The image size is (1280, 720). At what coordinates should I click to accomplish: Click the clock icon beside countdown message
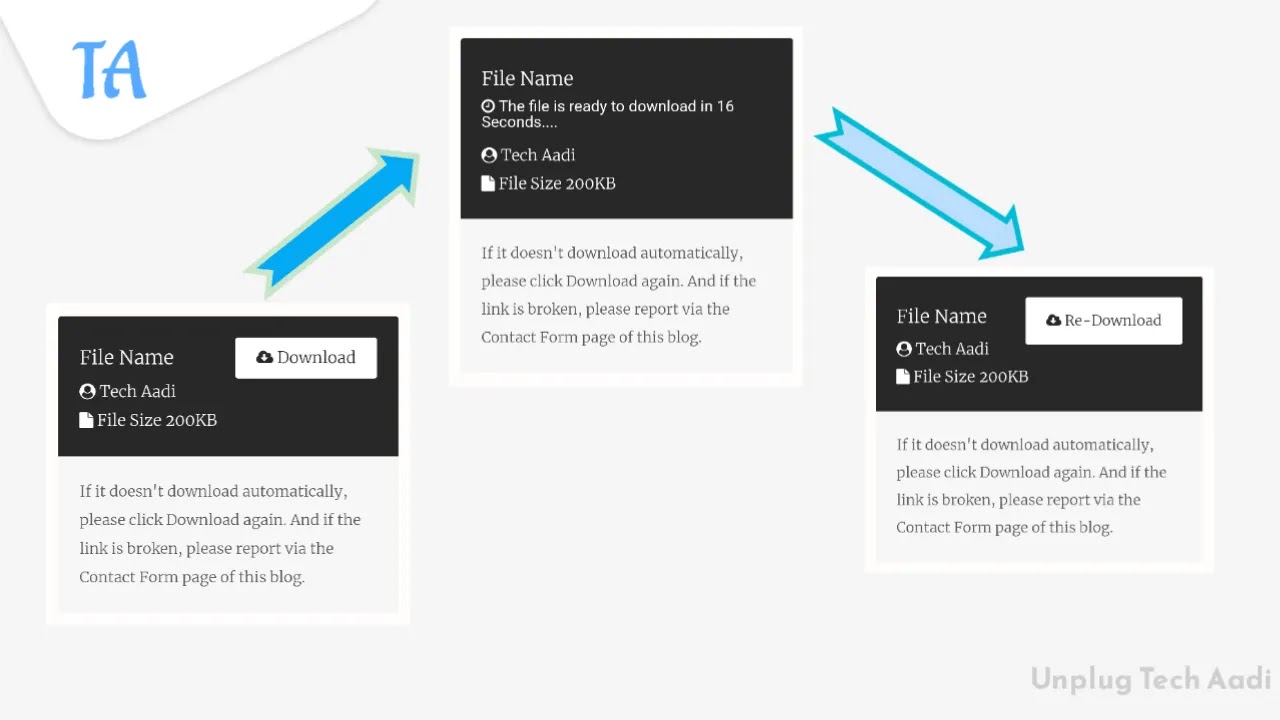tap(488, 106)
